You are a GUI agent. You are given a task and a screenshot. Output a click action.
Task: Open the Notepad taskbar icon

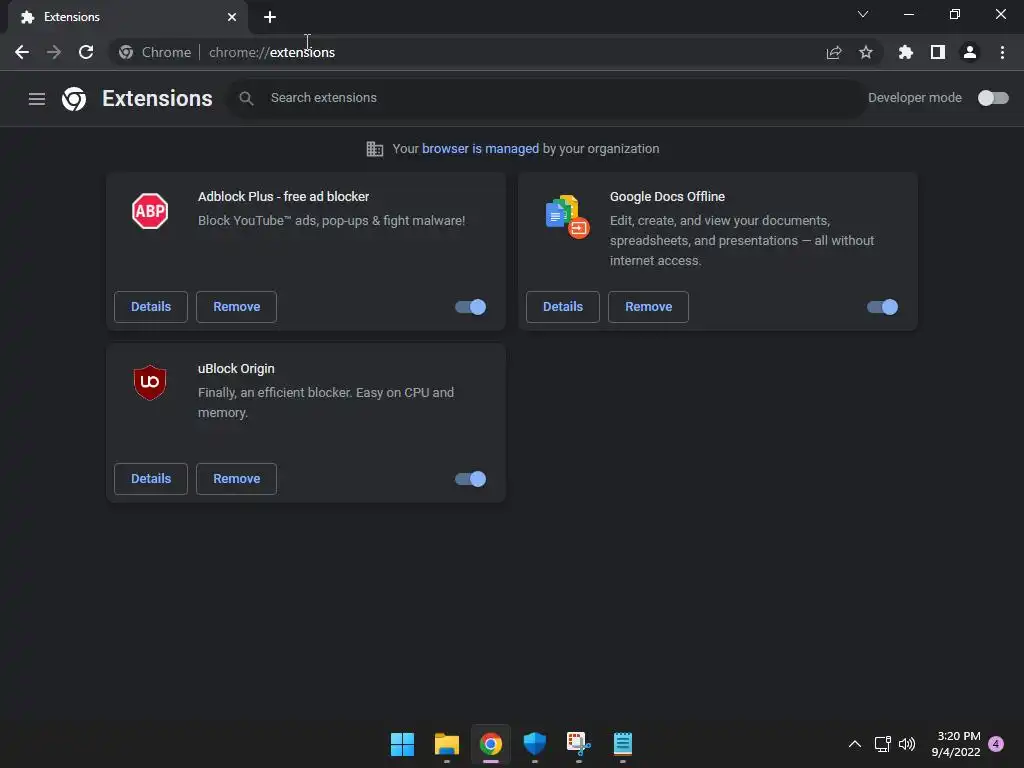[623, 744]
